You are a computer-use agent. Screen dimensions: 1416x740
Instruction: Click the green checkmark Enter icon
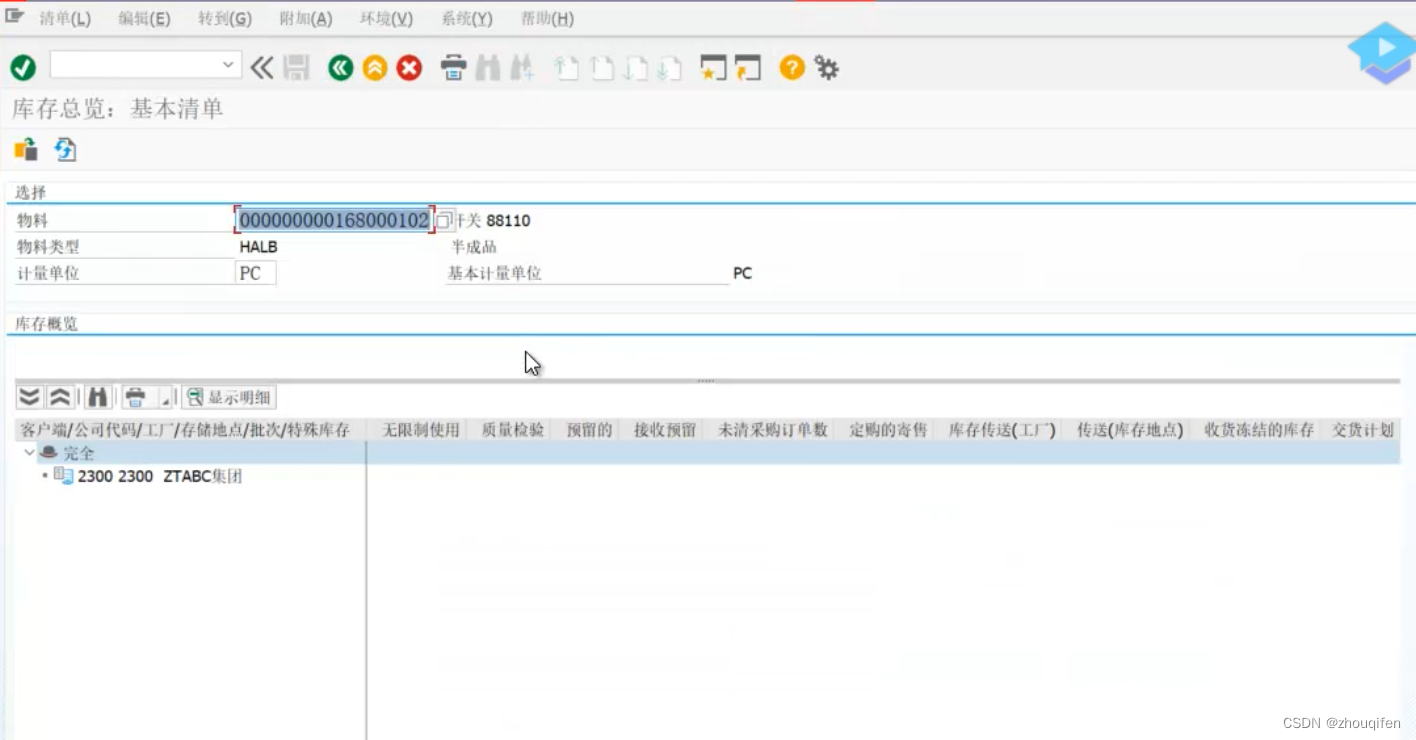point(23,68)
